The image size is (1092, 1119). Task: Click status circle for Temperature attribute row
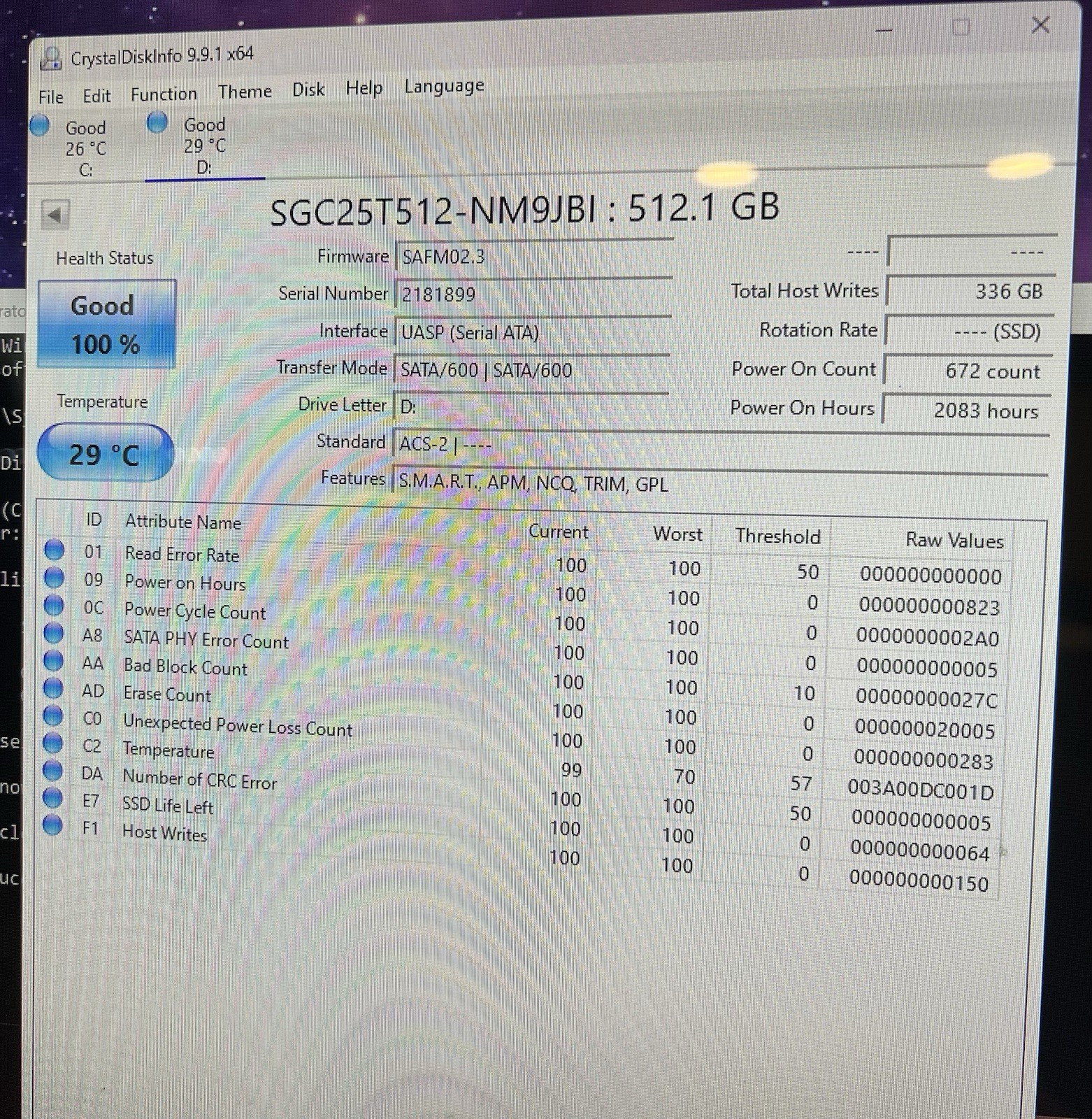click(x=53, y=743)
